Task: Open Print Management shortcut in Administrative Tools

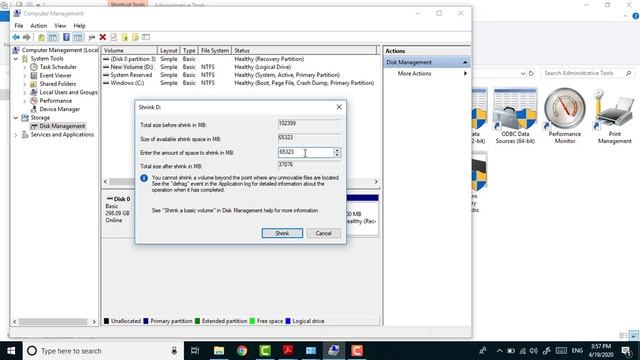Action: (615, 116)
